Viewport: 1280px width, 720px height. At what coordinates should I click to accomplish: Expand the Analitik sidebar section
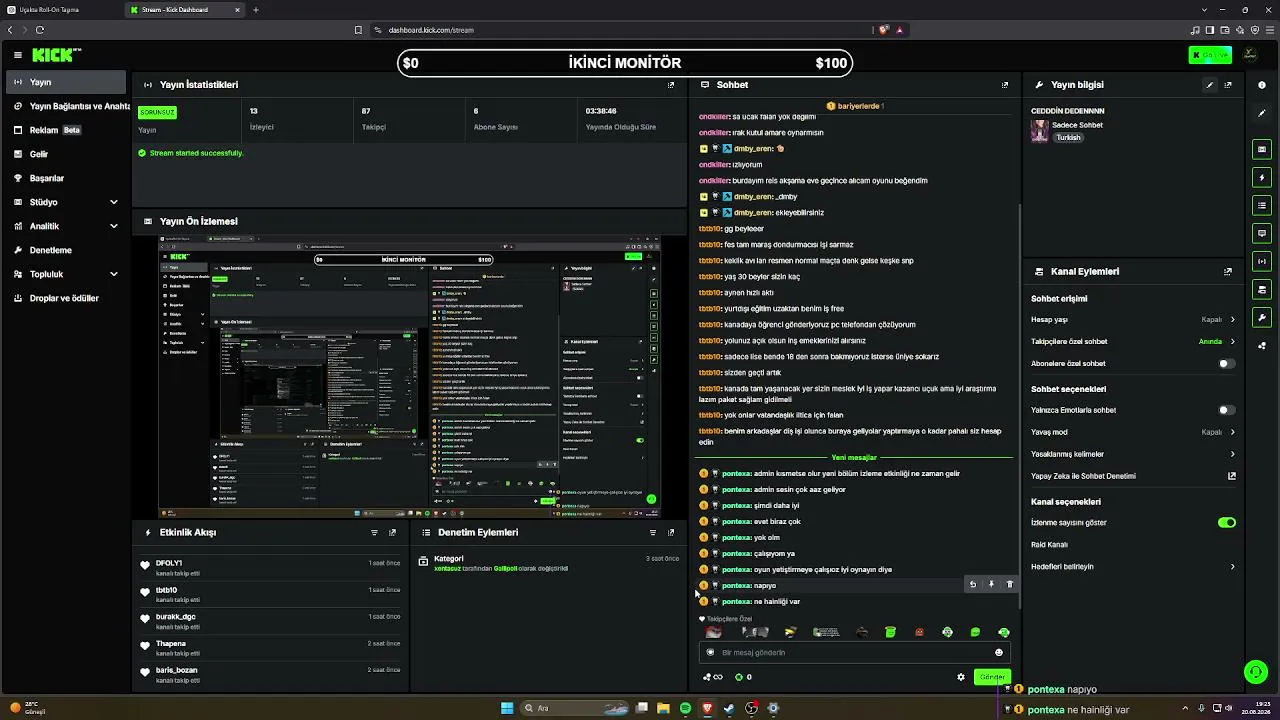[66, 226]
